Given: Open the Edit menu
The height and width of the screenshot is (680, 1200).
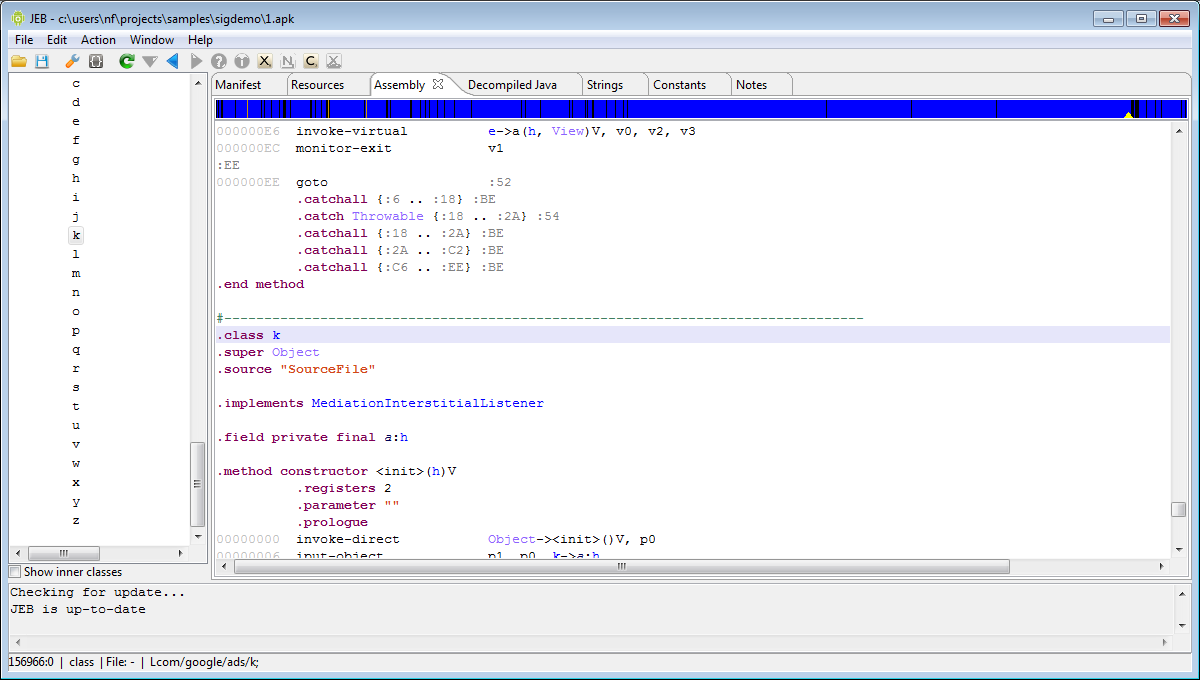Looking at the screenshot, I should pos(57,40).
